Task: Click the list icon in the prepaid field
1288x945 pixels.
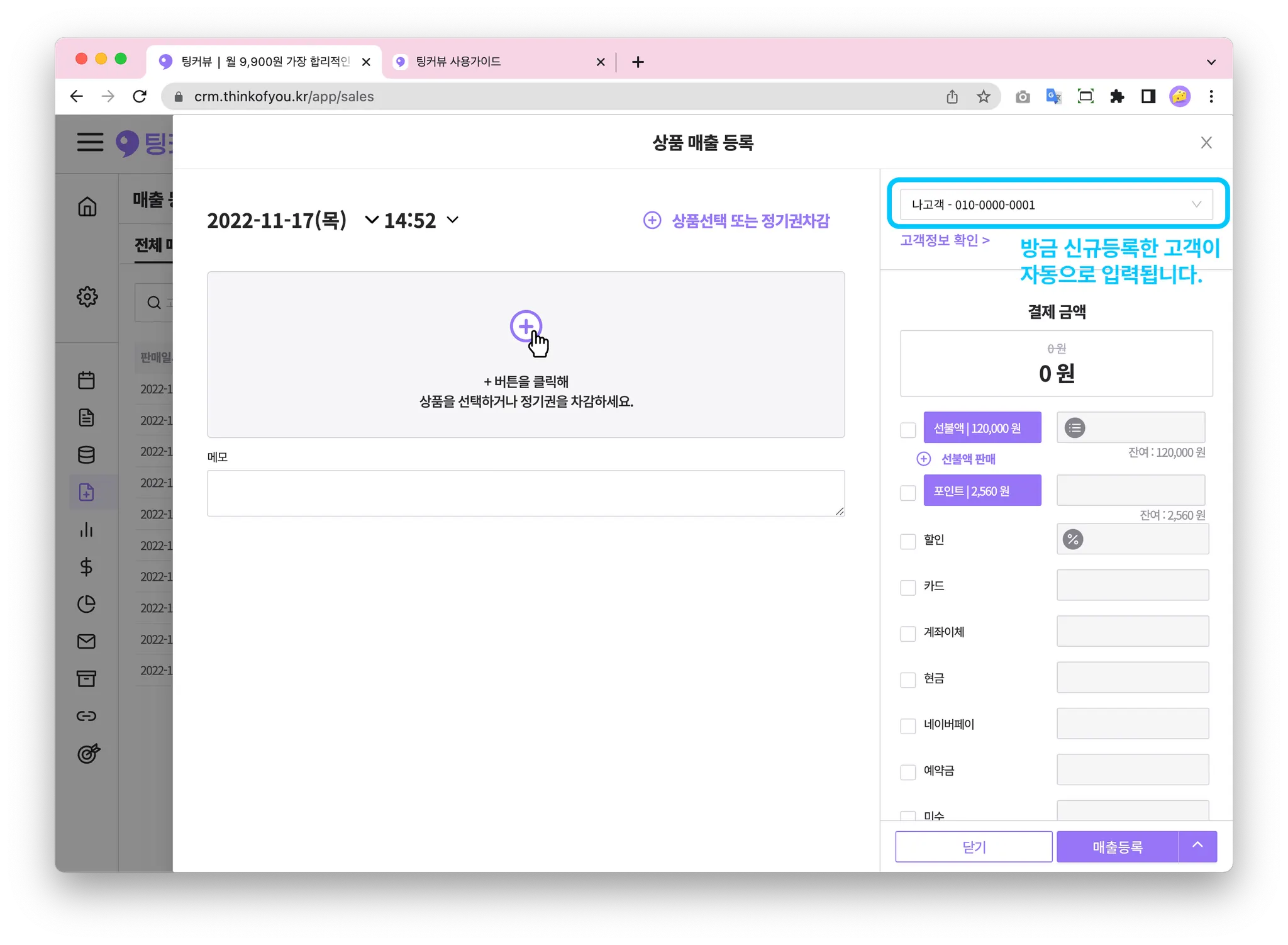Action: coord(1075,428)
